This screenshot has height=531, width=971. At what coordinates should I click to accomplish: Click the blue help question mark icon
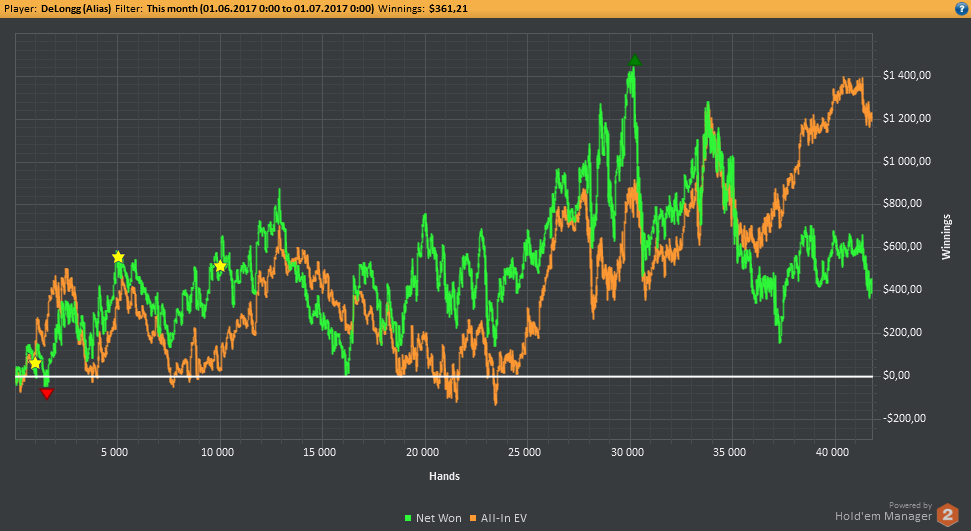962,9
